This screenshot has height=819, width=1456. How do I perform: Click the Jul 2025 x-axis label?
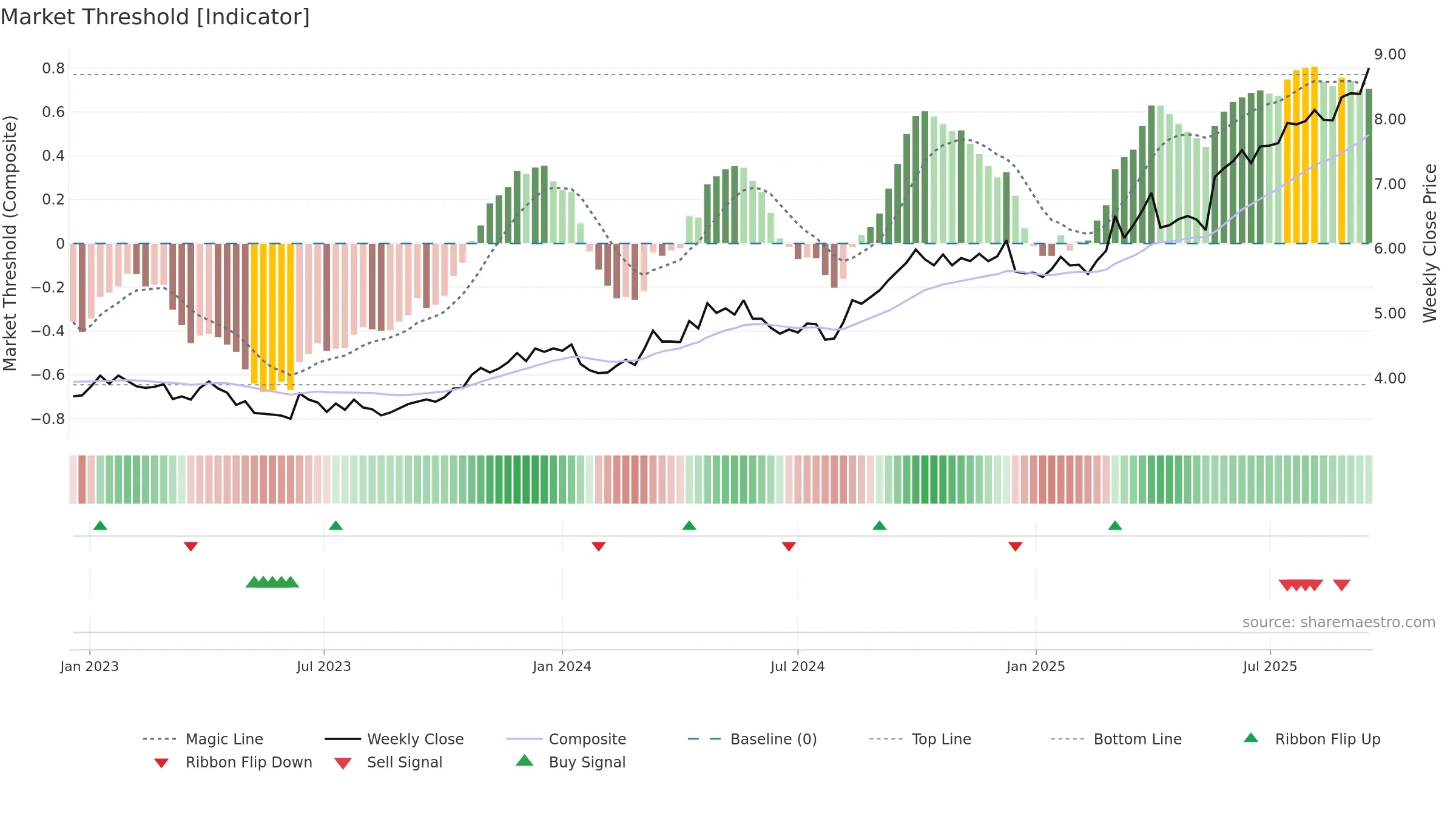(x=1270, y=666)
